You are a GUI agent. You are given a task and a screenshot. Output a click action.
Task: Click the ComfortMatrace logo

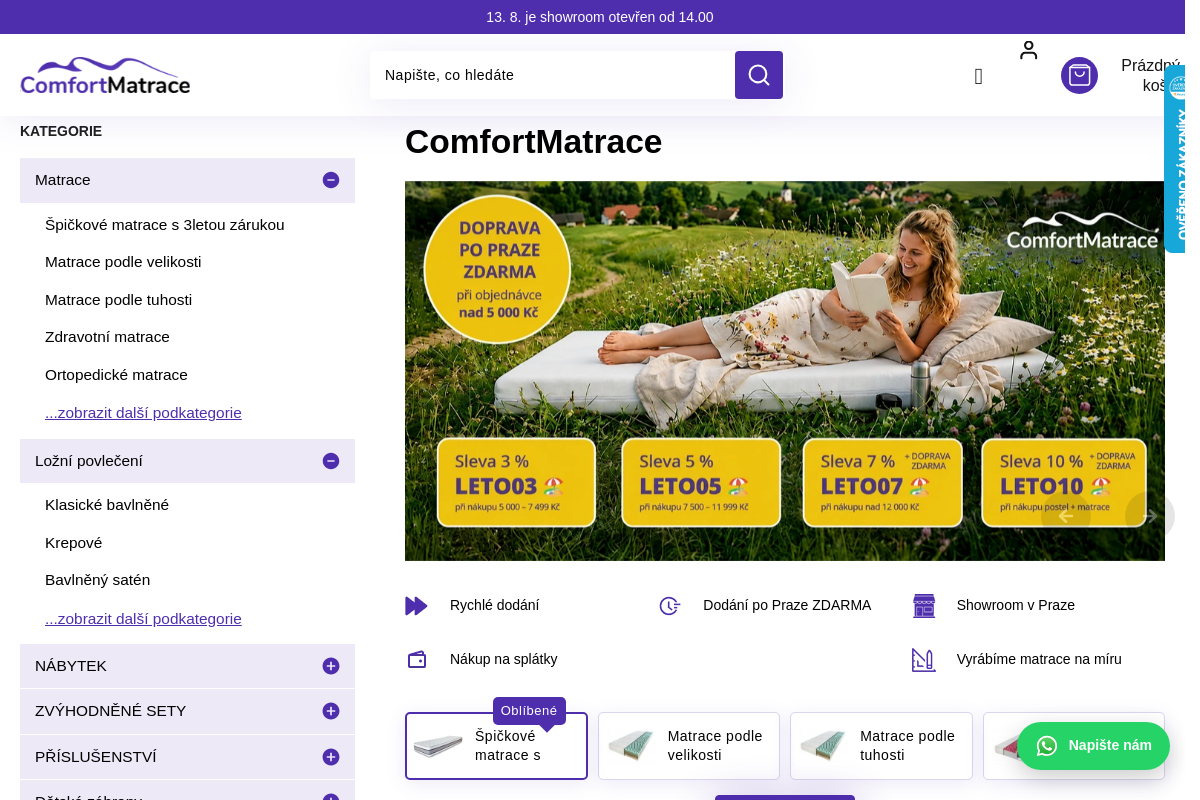[x=105, y=76]
